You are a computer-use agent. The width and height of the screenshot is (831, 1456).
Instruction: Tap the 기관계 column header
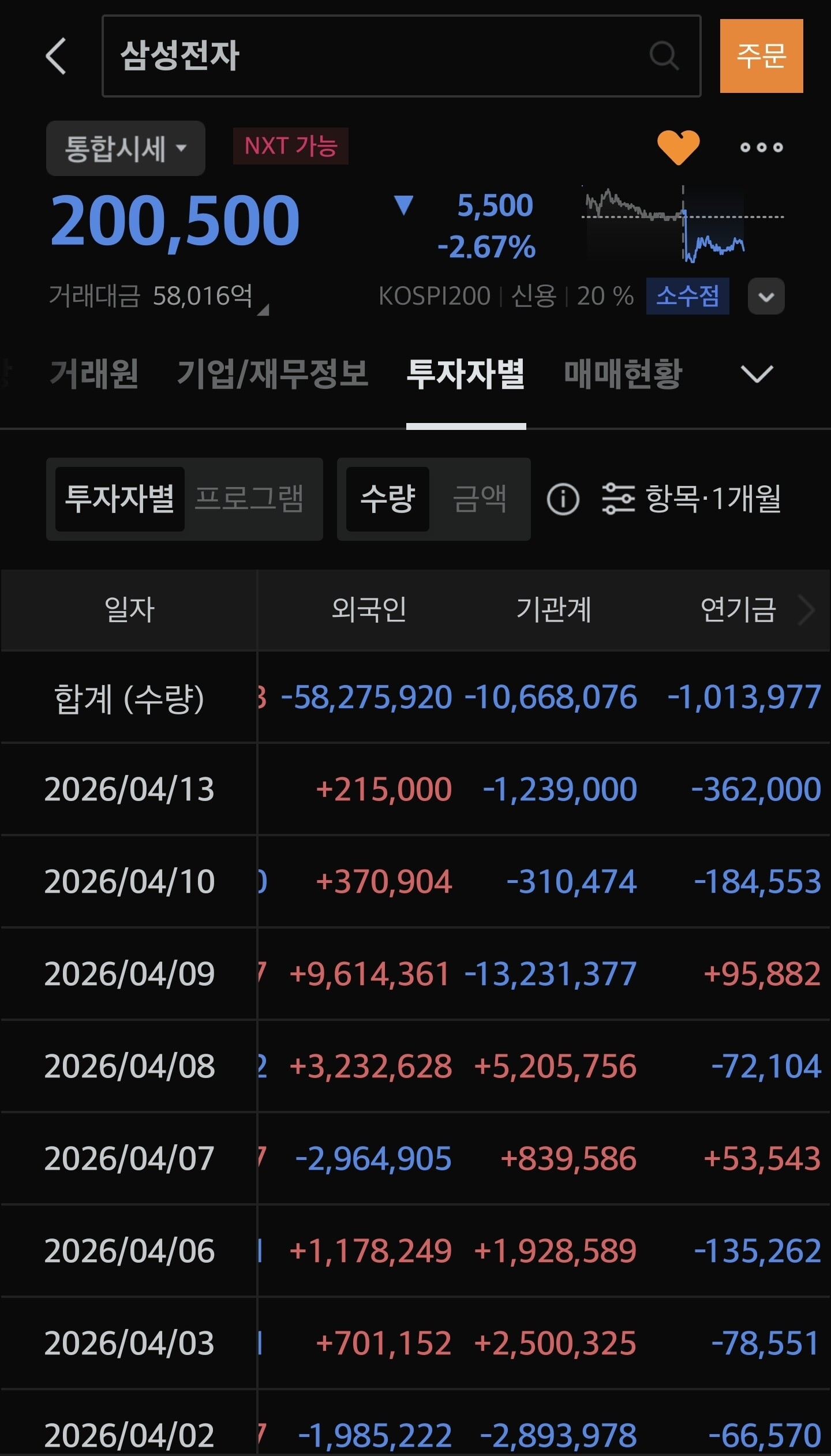click(x=554, y=610)
